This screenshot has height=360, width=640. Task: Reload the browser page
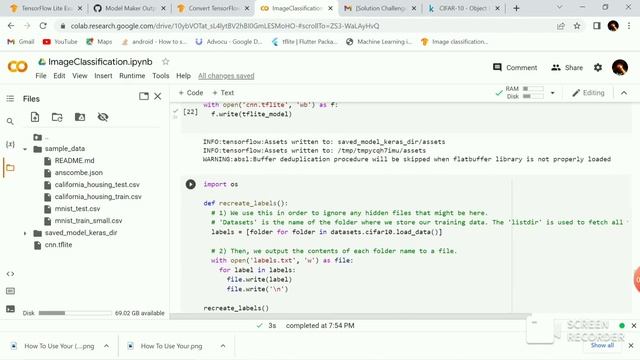pos(43,26)
